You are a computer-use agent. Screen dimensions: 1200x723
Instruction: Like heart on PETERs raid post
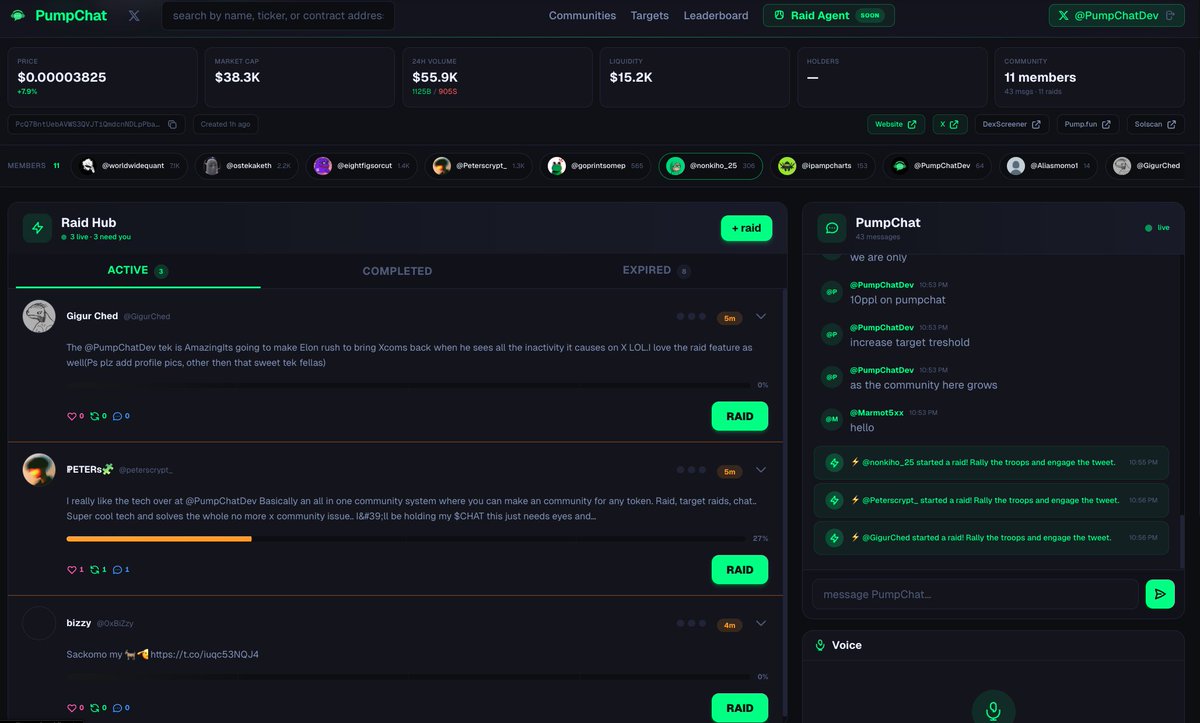72,570
